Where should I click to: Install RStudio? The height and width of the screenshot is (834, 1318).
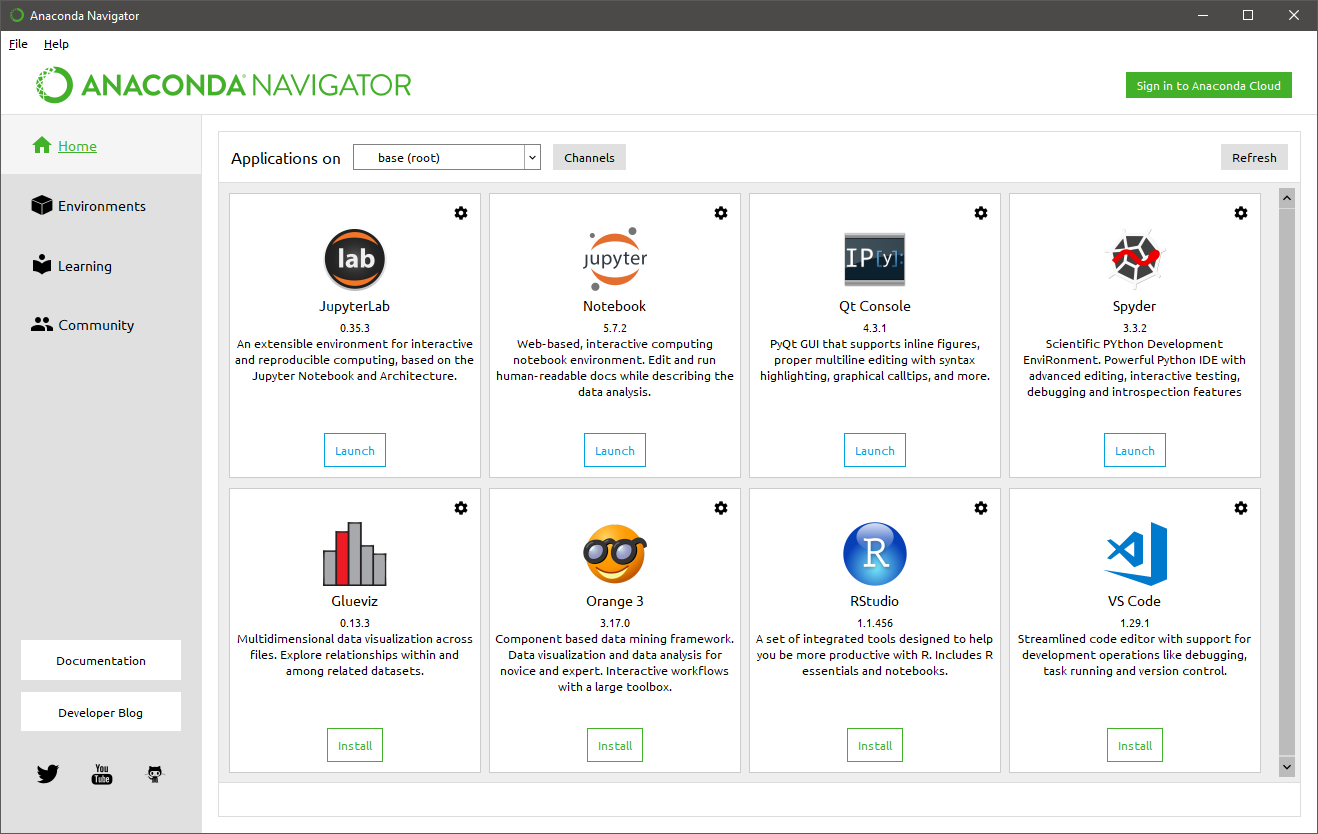click(875, 745)
